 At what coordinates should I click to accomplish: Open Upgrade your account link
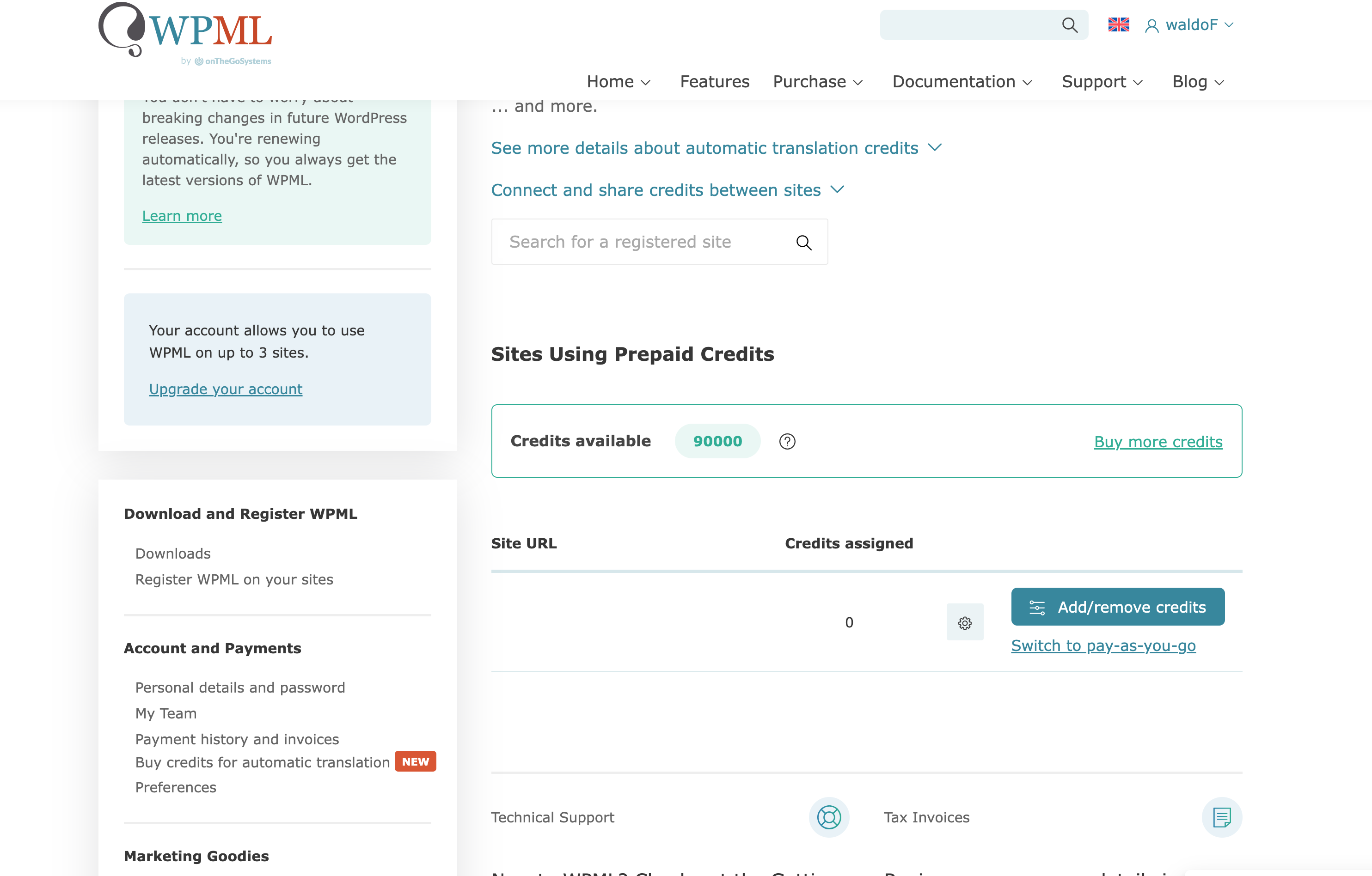226,389
